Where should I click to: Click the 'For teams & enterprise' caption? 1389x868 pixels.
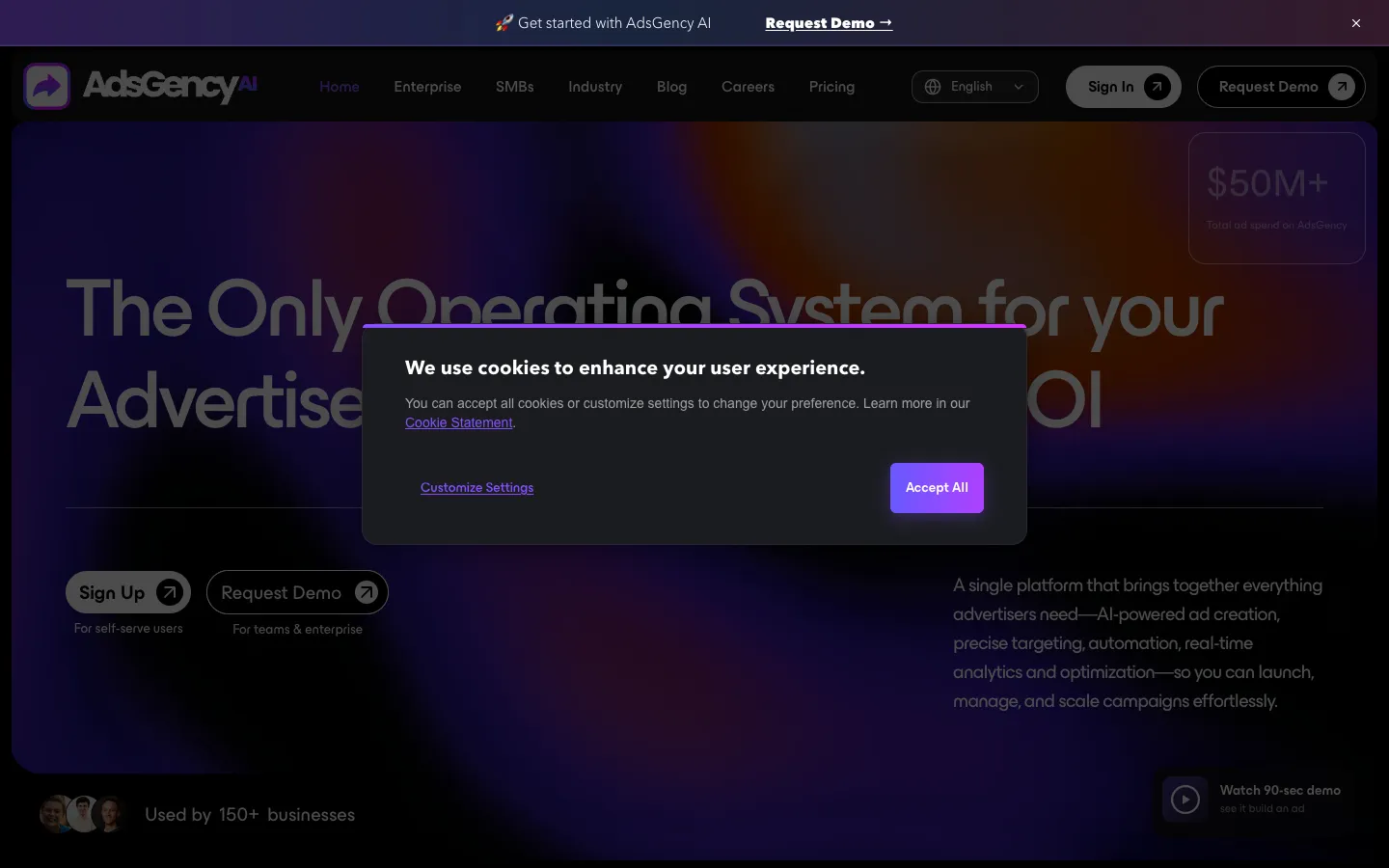[x=297, y=629]
